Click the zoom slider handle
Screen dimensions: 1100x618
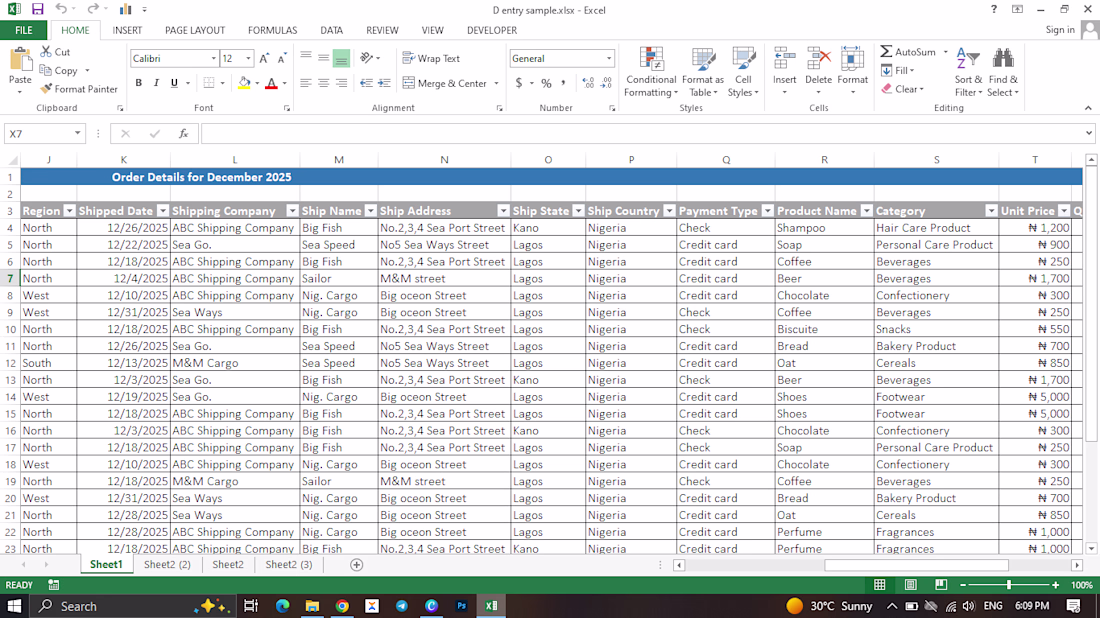tap(1009, 585)
